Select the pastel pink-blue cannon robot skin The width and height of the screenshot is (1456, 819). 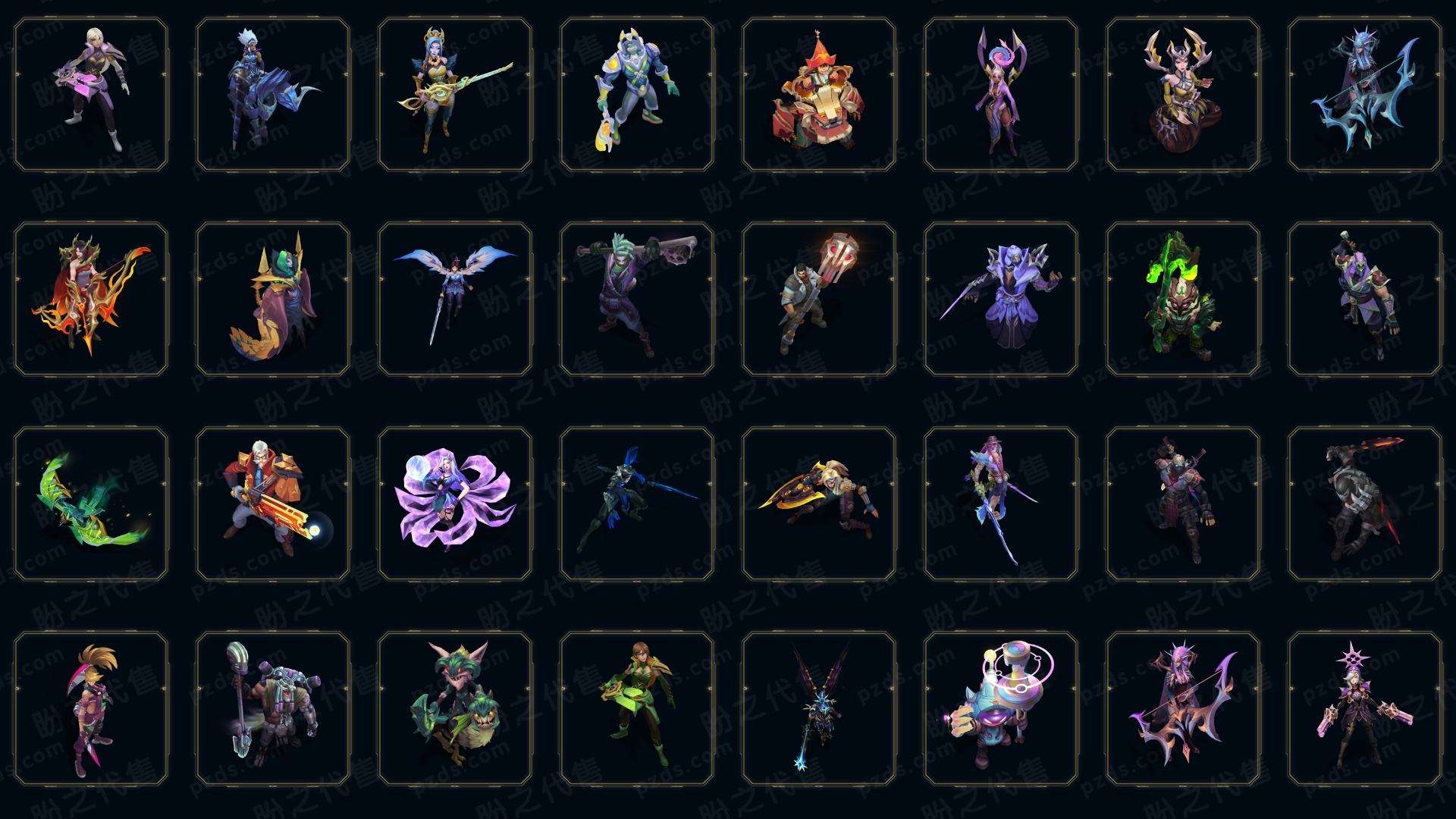[1001, 708]
